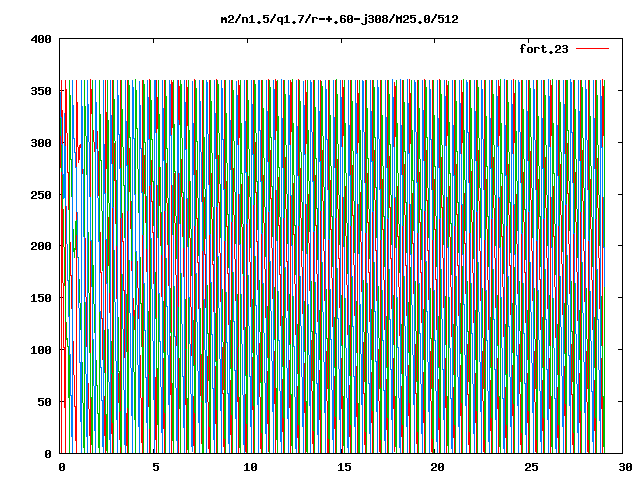Click y-axis label 200
This screenshot has width=640, height=480.
coord(41,246)
